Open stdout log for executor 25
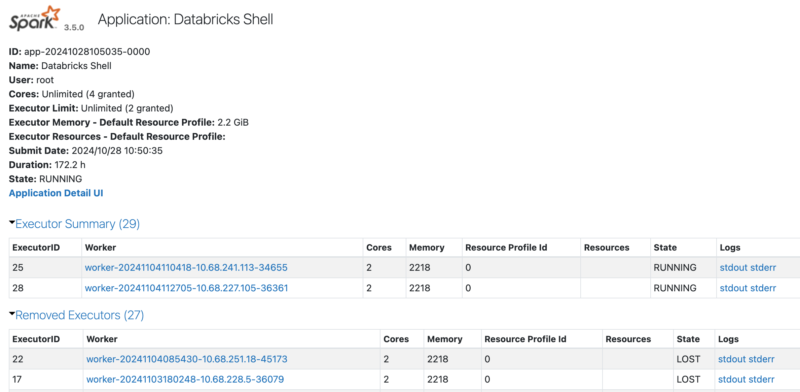Screen dimensions: 800x392 click(x=733, y=267)
